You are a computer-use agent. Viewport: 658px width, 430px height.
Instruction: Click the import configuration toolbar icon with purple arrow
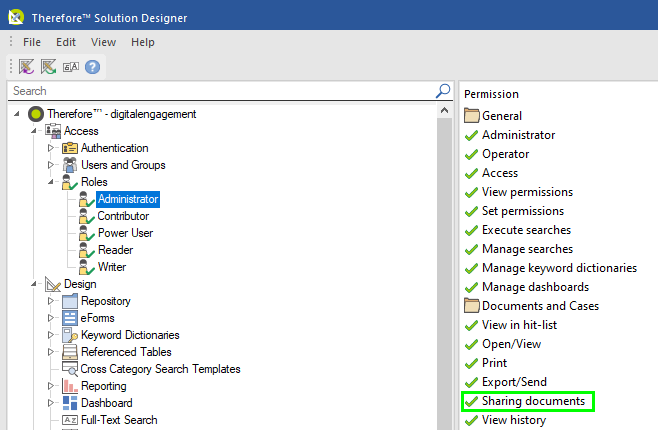click(26, 67)
